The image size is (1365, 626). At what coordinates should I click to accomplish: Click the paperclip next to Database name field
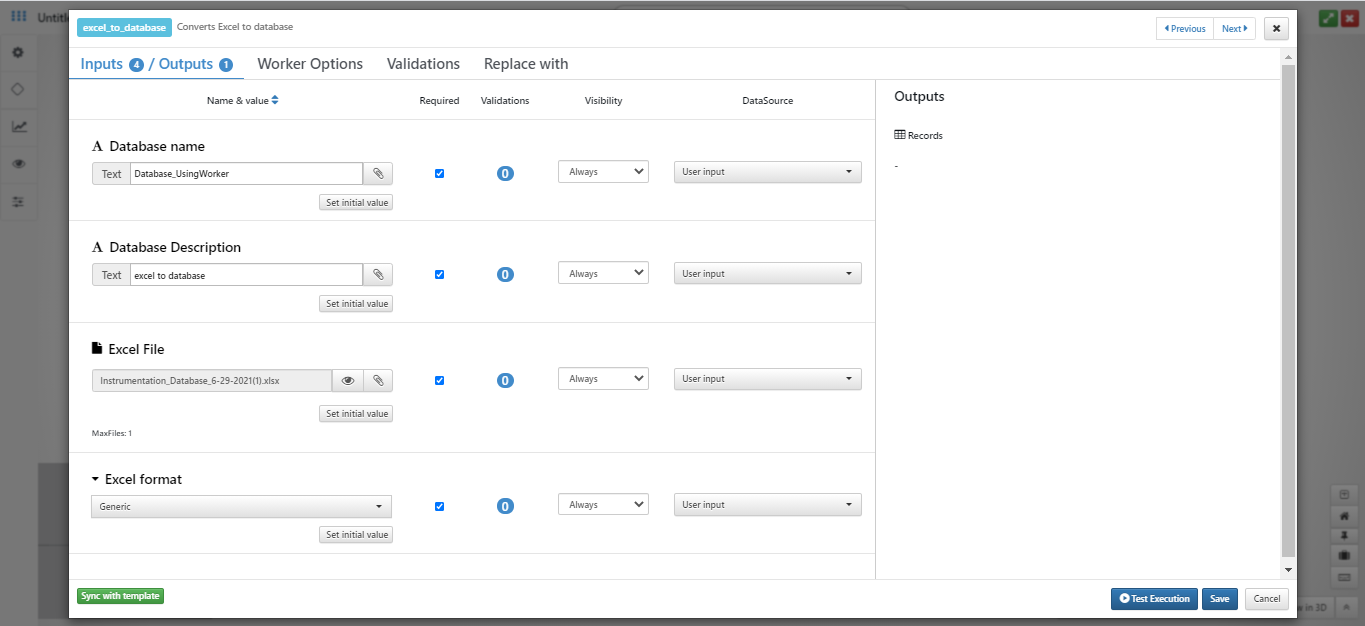pyautogui.click(x=377, y=173)
